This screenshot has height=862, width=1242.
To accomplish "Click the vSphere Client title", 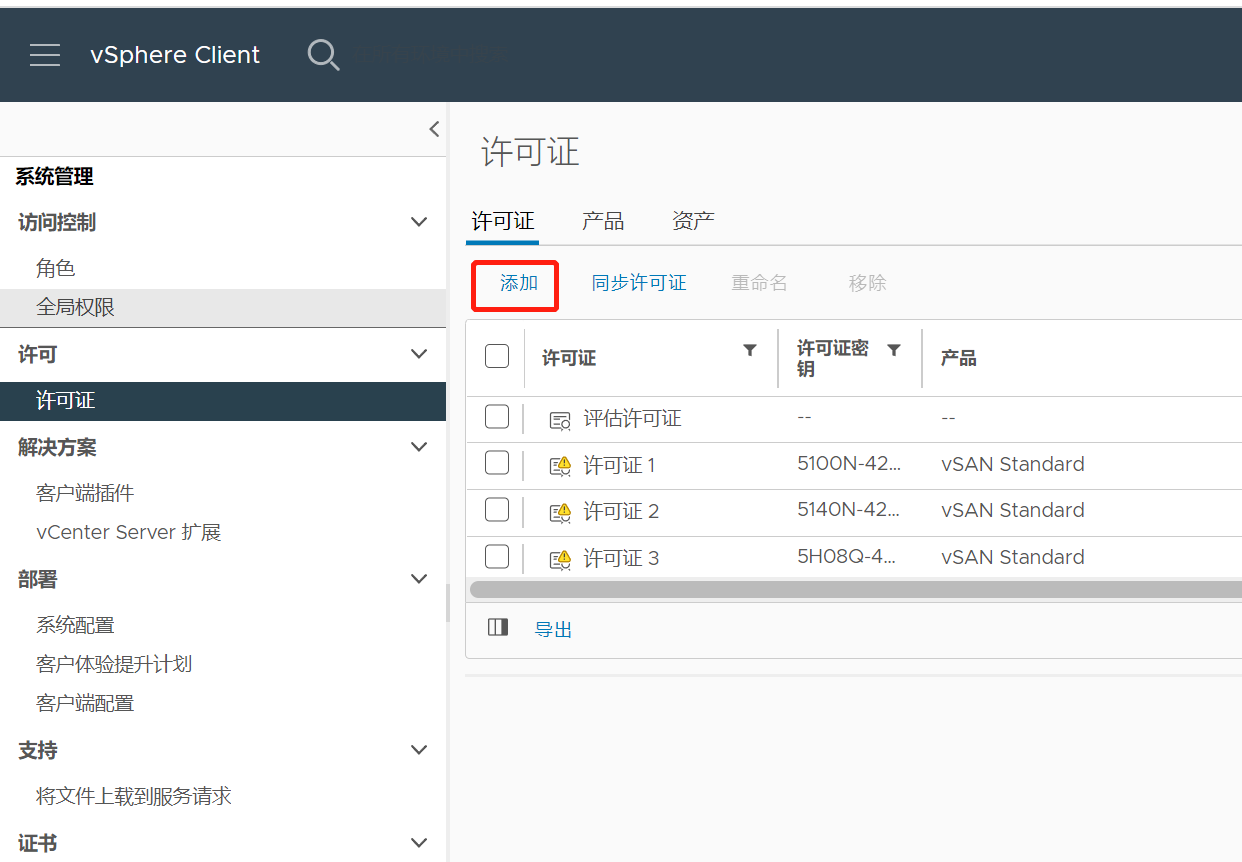I will point(175,55).
